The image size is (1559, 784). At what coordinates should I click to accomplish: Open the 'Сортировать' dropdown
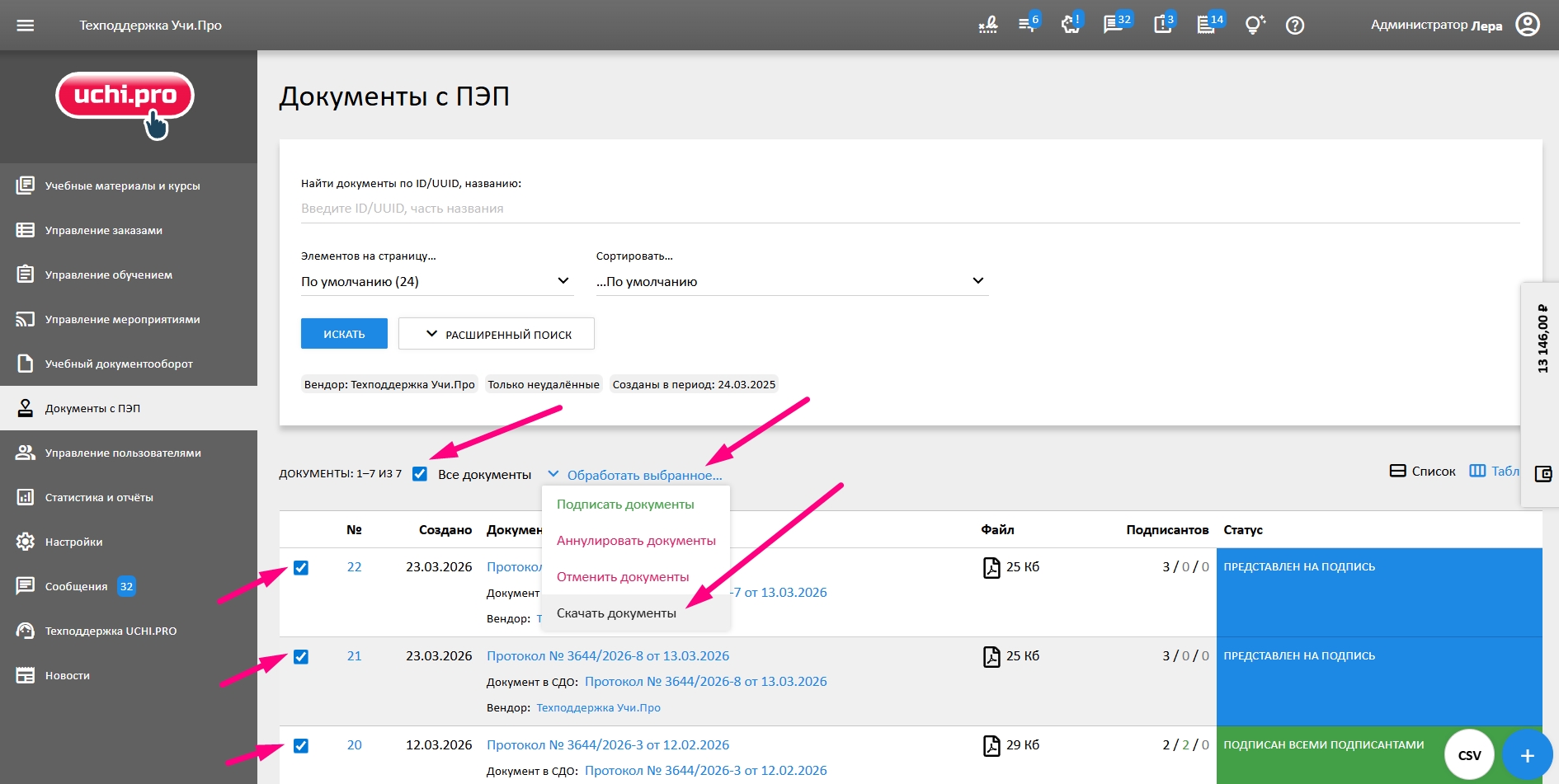(x=791, y=282)
